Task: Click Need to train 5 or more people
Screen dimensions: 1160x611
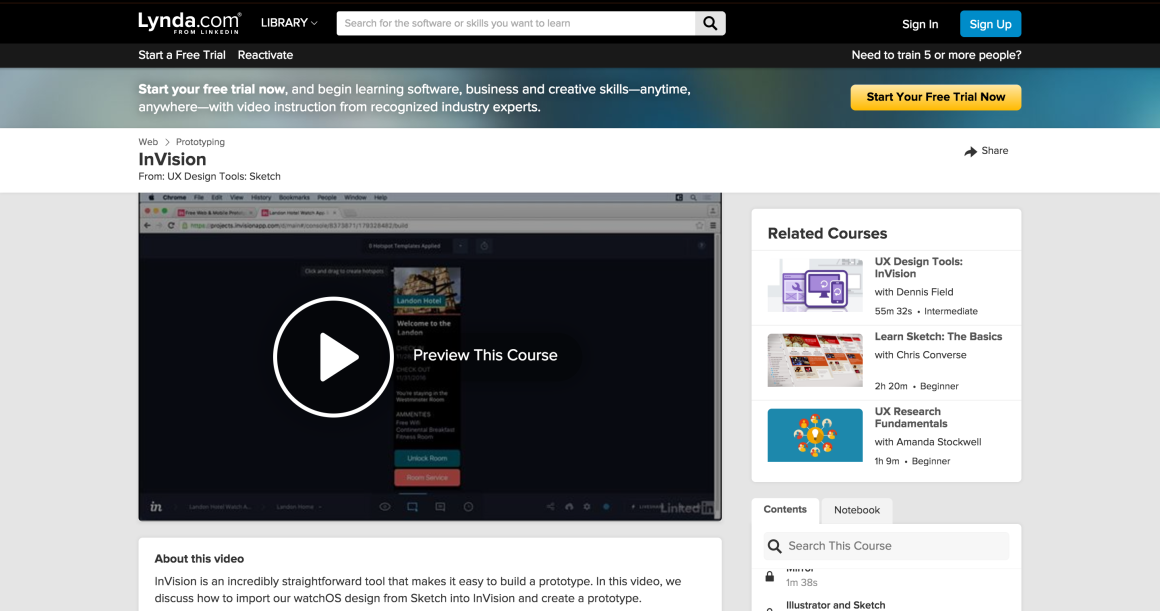Action: tap(936, 55)
